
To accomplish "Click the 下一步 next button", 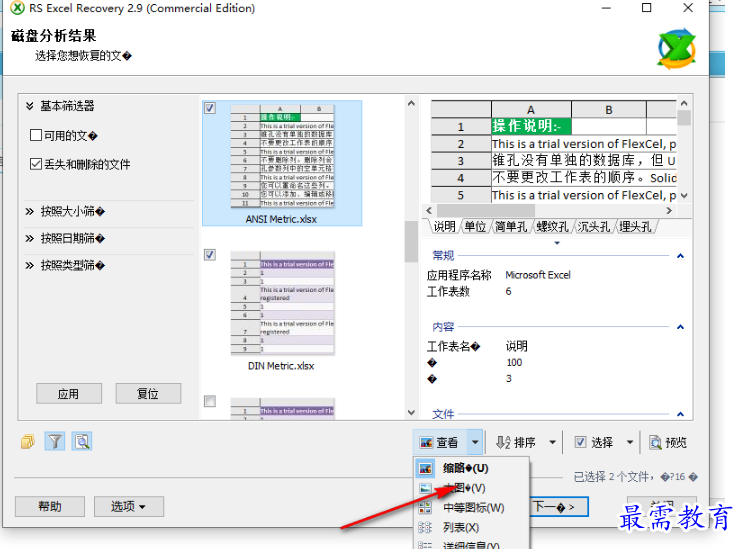I will [x=560, y=507].
